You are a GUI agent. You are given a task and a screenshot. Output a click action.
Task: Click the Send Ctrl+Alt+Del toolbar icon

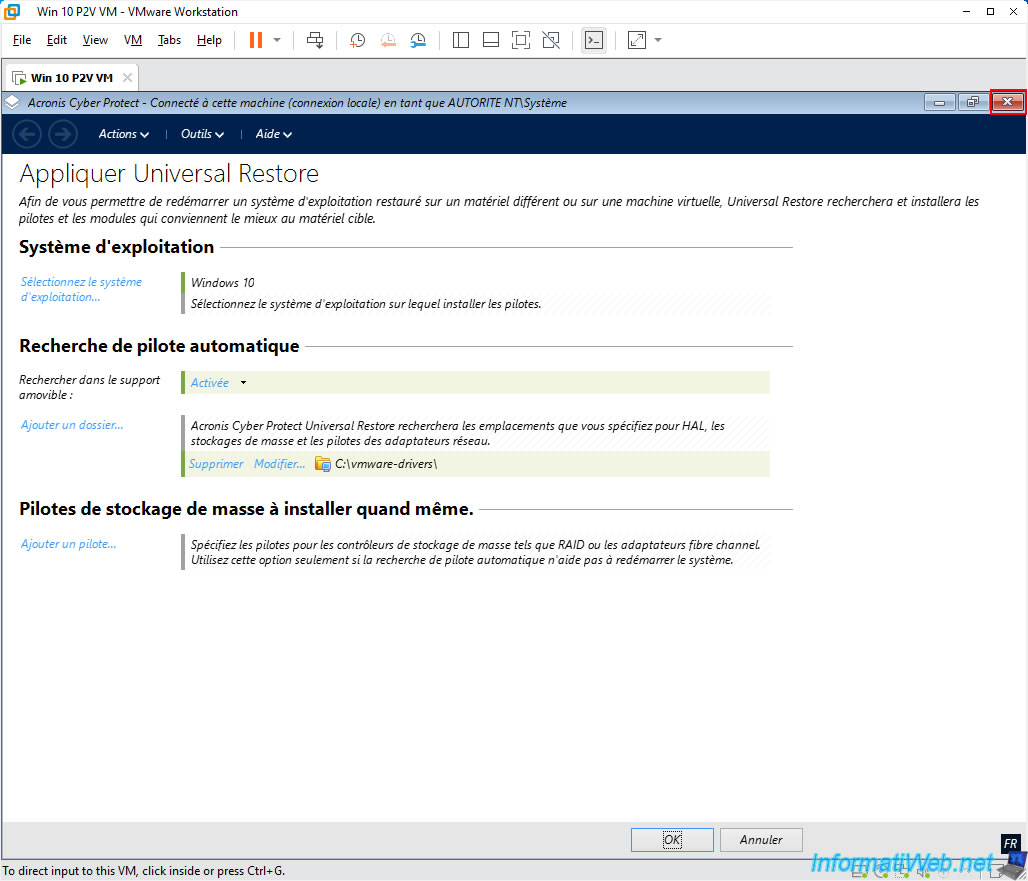coord(315,40)
